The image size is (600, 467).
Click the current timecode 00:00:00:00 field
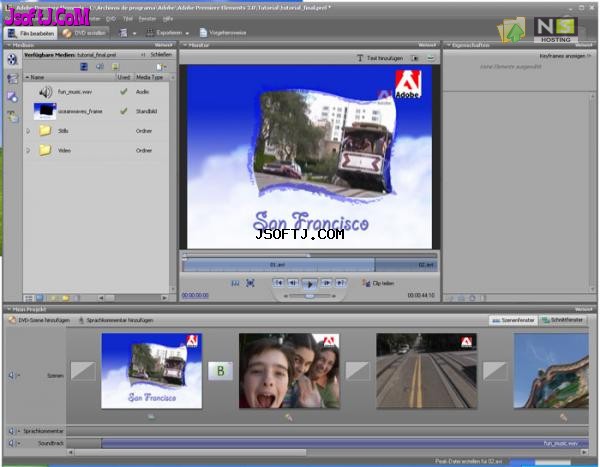click(195, 295)
